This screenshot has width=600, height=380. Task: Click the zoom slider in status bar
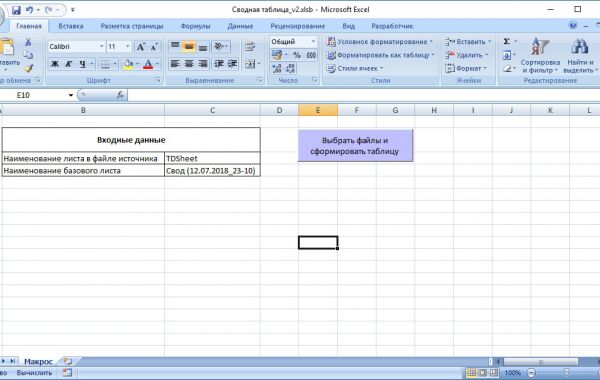(566, 372)
